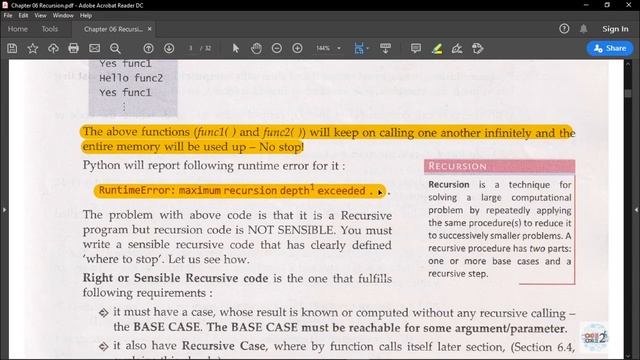Expand the left navigation pane arrow

point(4,210)
